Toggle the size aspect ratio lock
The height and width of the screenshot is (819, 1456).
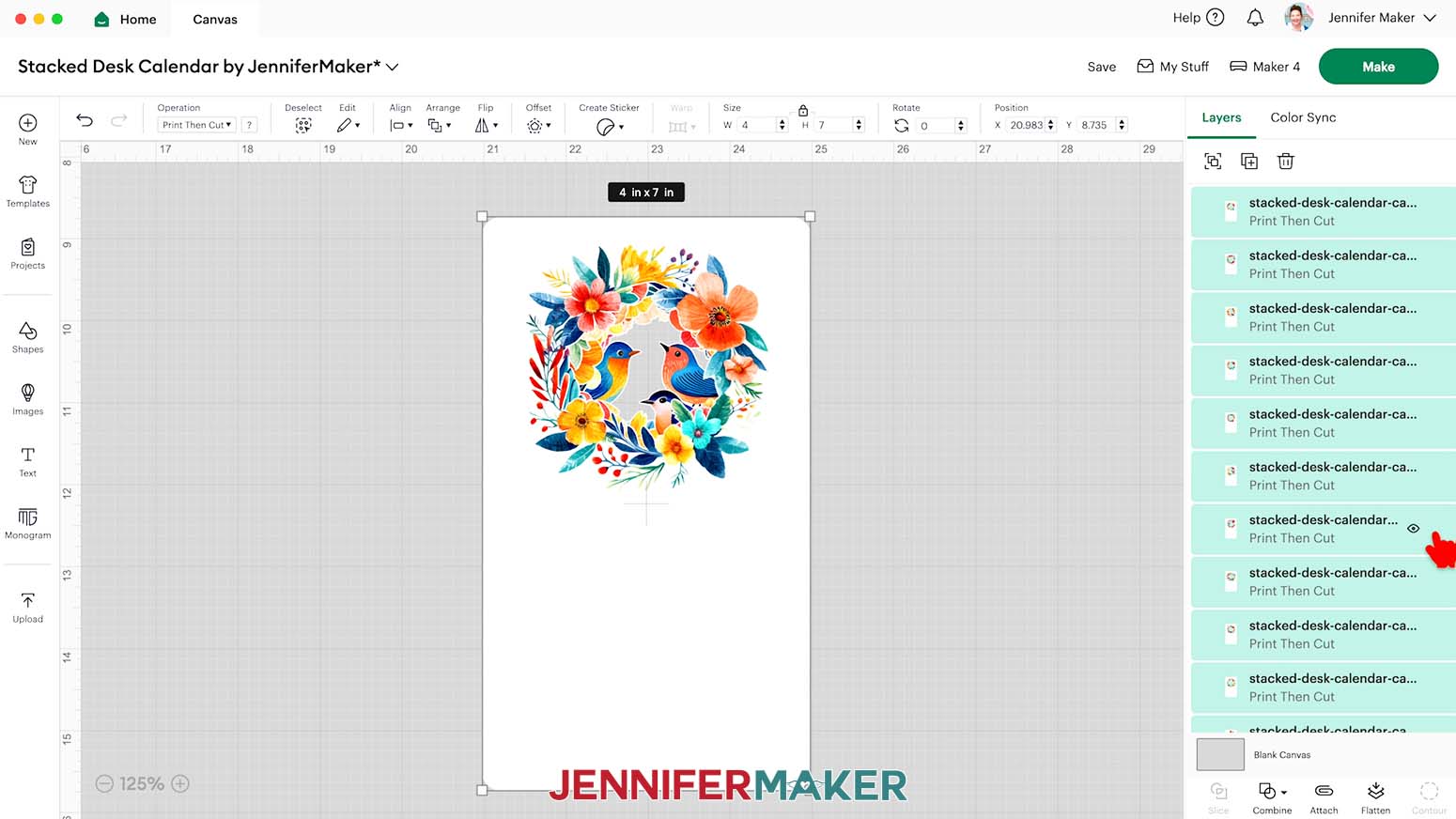click(803, 111)
